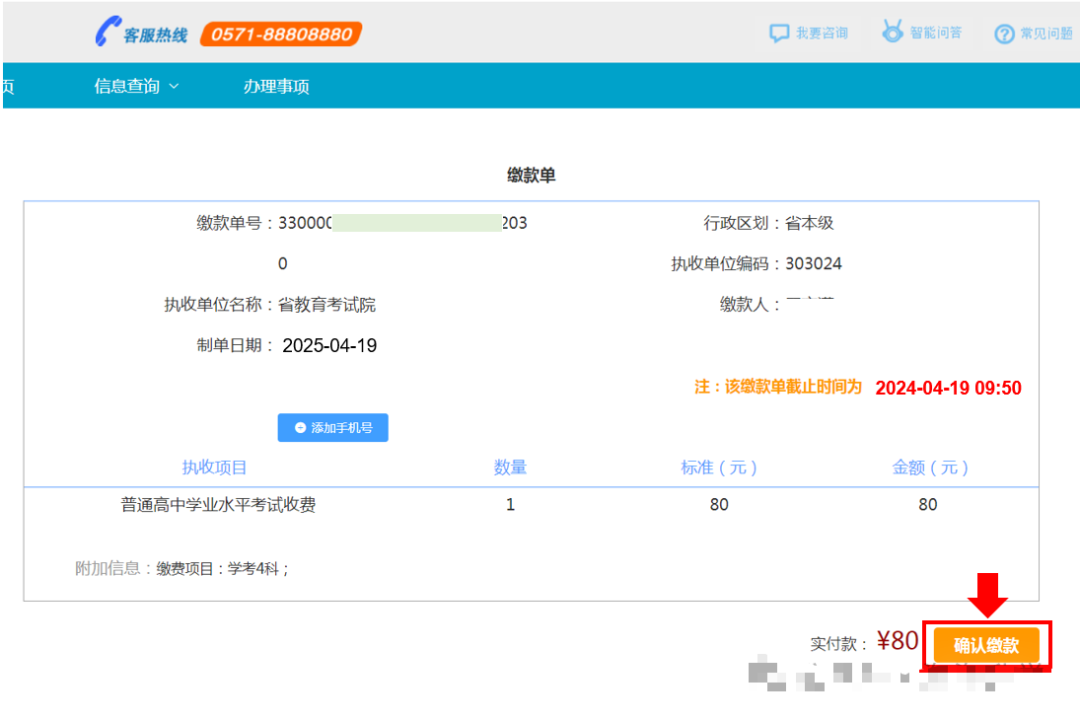Click the 常见问题 question mark icon
Screen dimensions: 1080x720
1004,34
